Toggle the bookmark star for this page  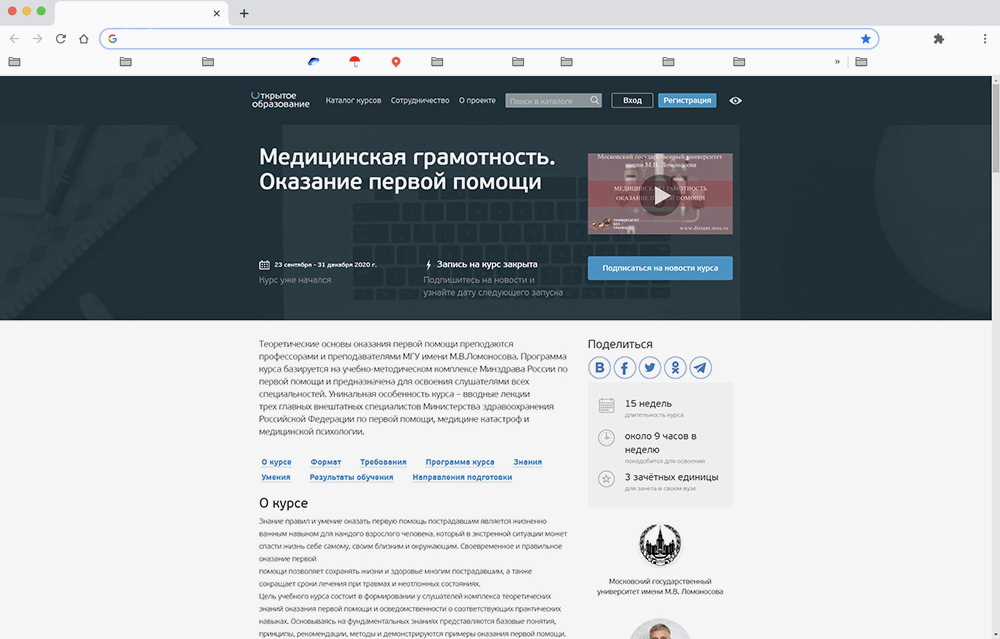coord(865,39)
